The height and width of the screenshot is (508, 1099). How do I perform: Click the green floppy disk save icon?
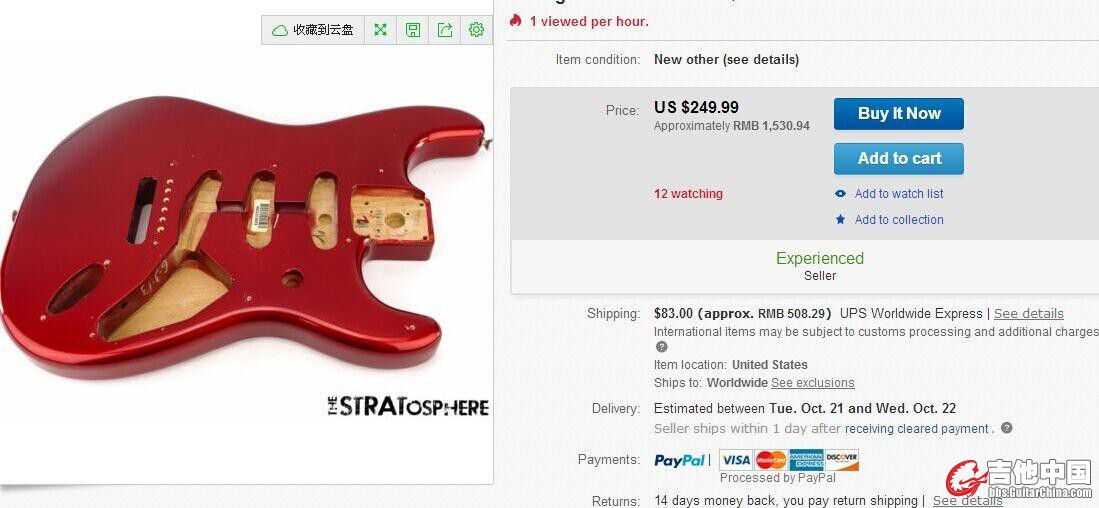point(413,29)
